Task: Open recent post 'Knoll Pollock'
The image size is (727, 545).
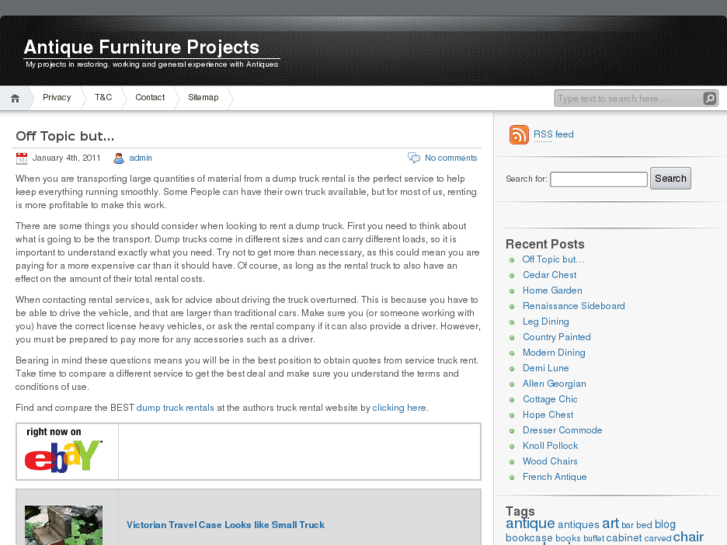Action: (550, 446)
